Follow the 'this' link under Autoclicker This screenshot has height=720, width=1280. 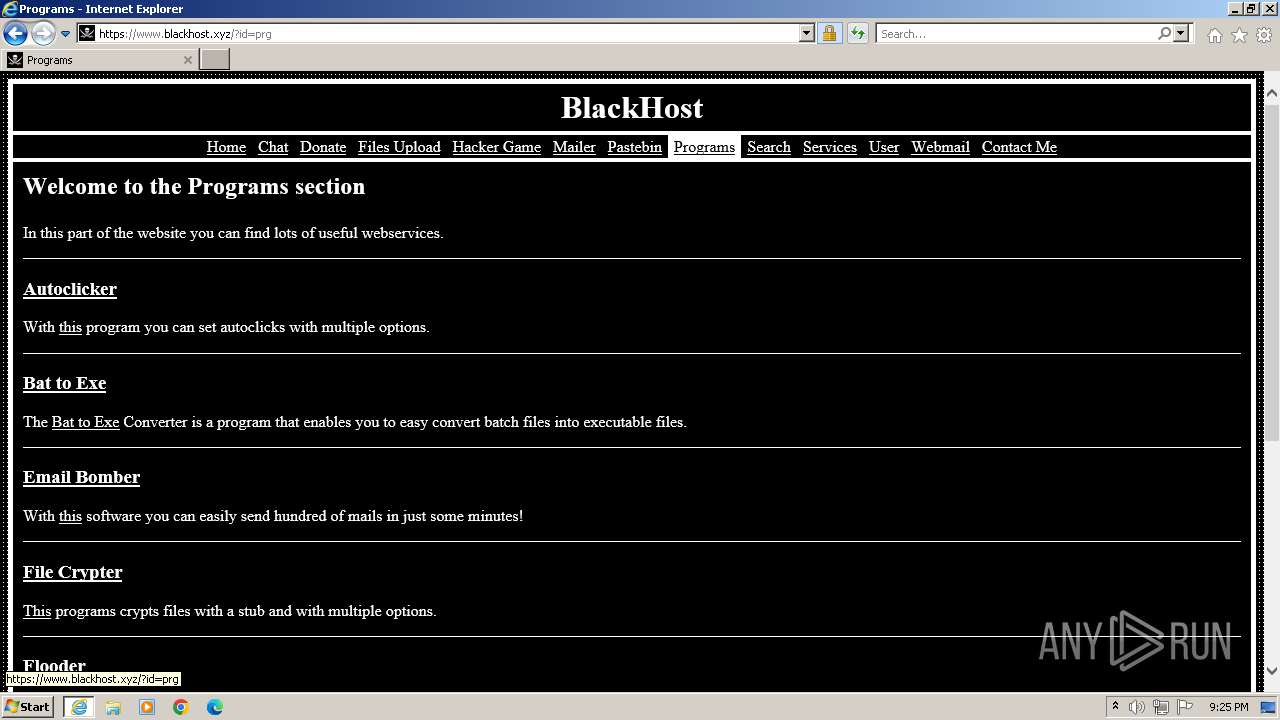tap(70, 327)
